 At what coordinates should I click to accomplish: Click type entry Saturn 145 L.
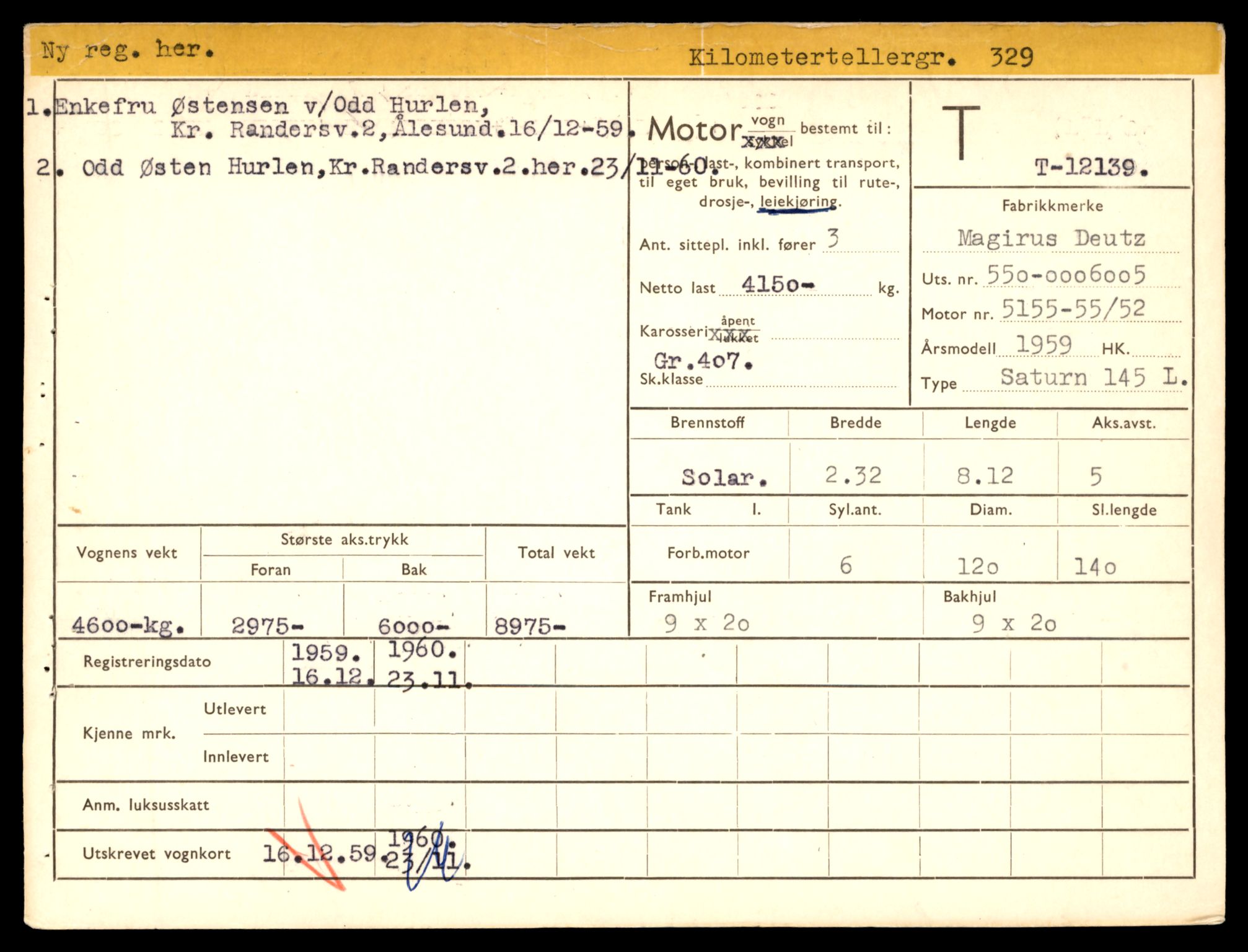click(x=1094, y=377)
